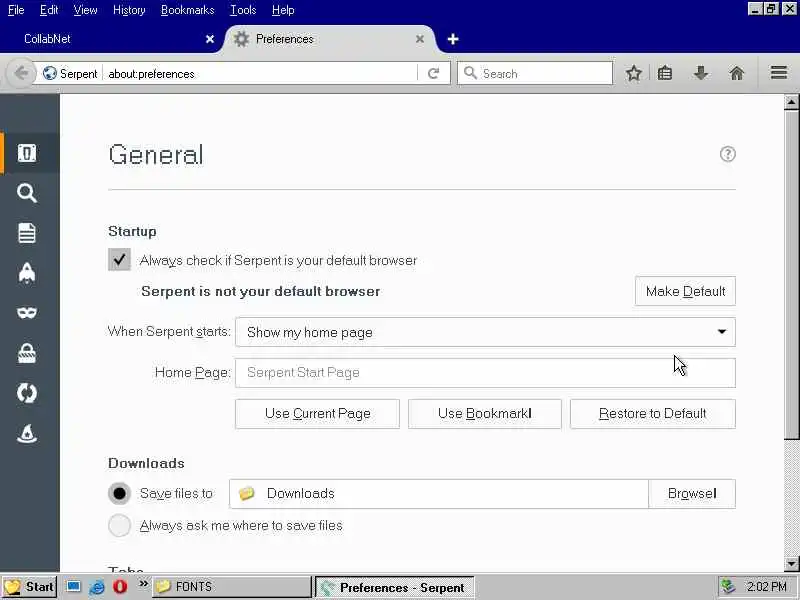Open the When Serpent starts dropdown
The height and width of the screenshot is (600, 800).
tap(485, 332)
